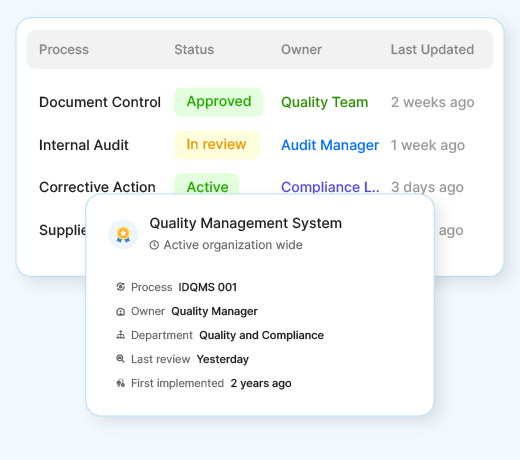Open the Quality Team owner link
Image resolution: width=520 pixels, height=460 pixels.
325,102
